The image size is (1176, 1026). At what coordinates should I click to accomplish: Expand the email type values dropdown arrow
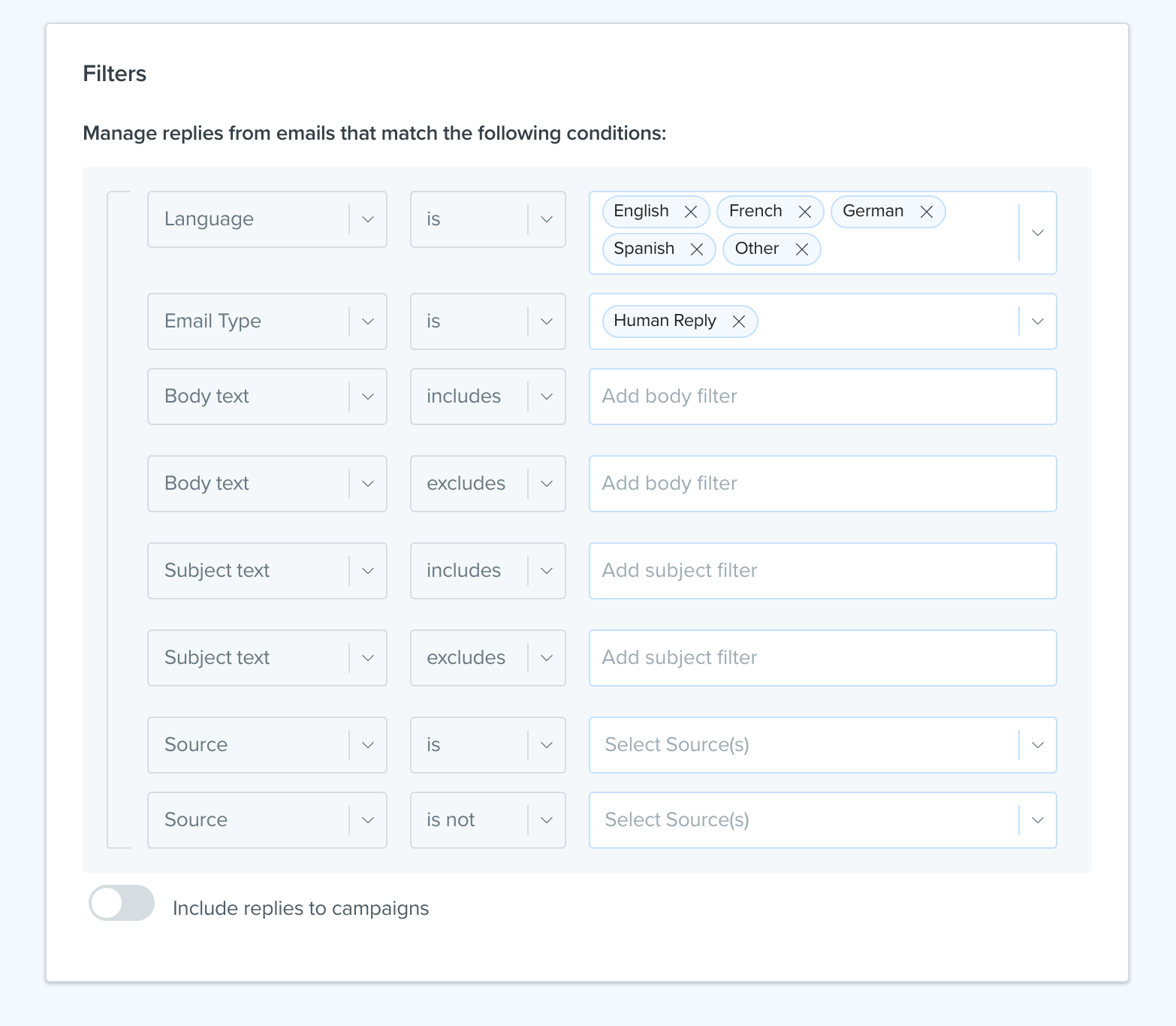[1038, 321]
